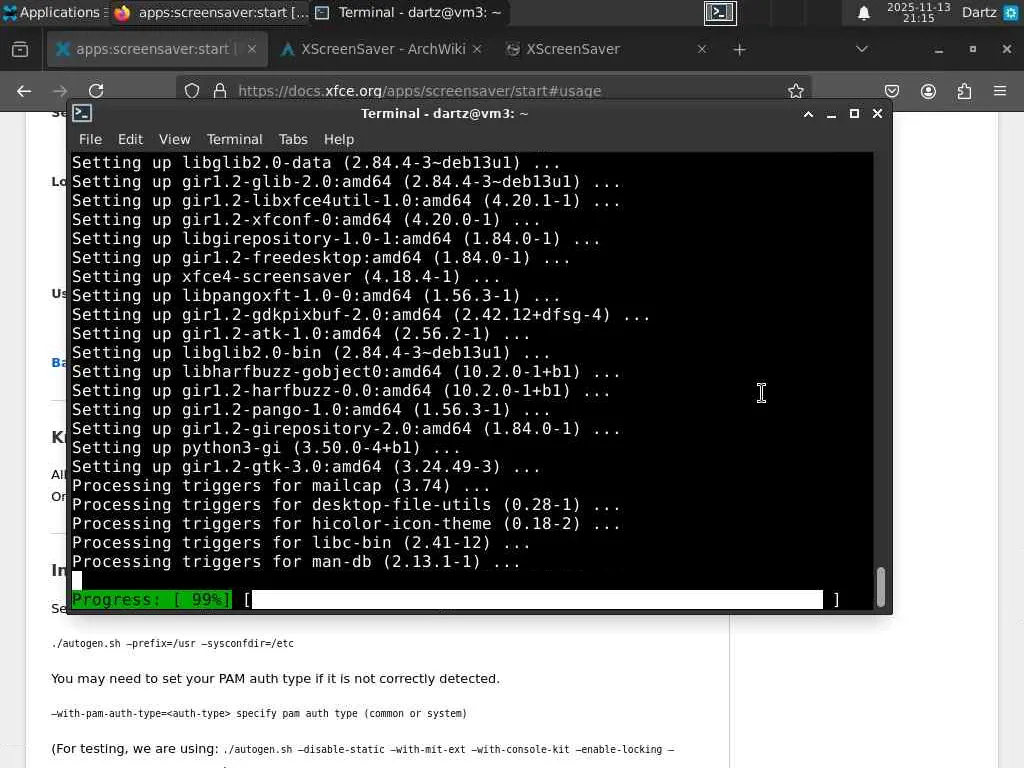Reload the page in Firefox
Image resolution: width=1024 pixels, height=768 pixels.
[x=96, y=91]
